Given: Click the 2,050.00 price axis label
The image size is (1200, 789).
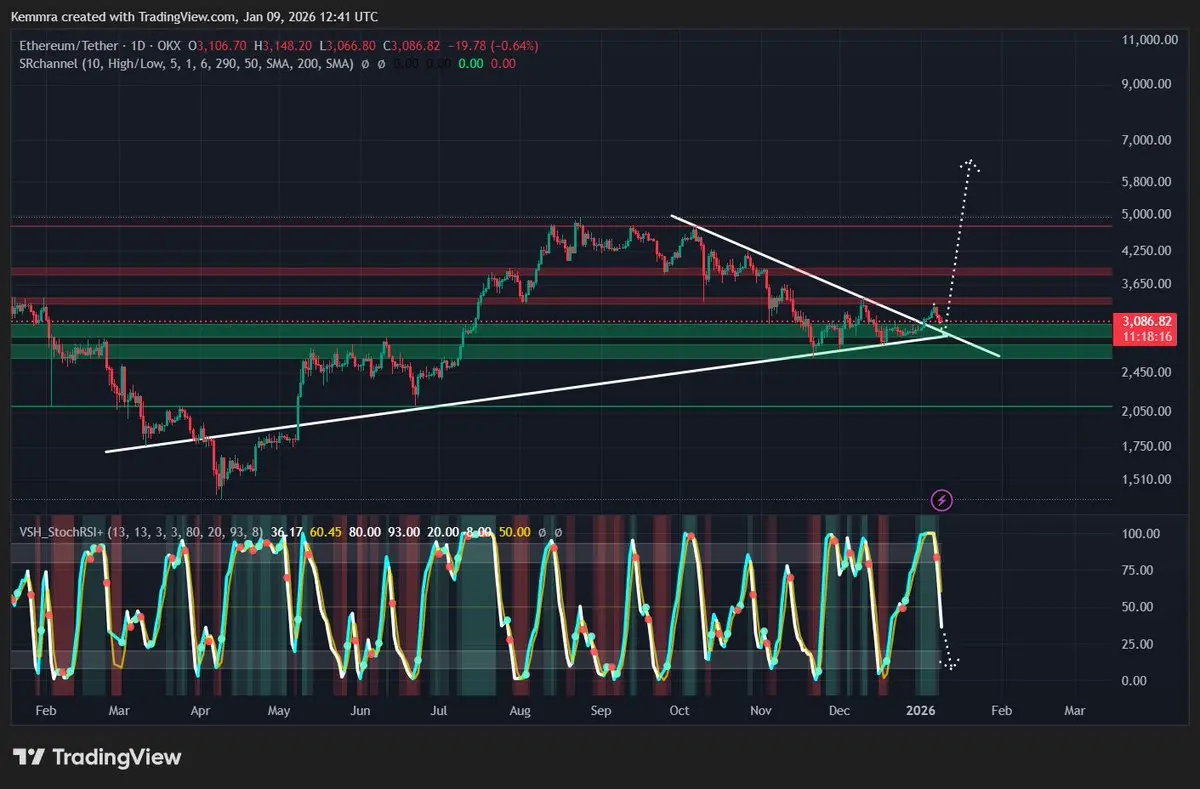Looking at the screenshot, I should coord(1146,411).
